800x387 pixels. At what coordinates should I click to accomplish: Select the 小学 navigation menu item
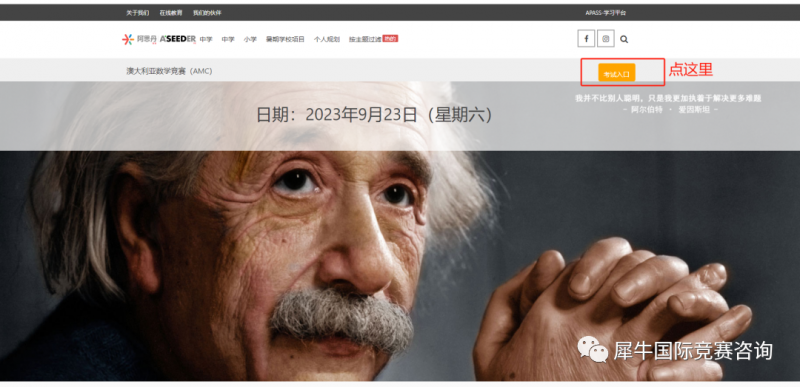coord(250,39)
